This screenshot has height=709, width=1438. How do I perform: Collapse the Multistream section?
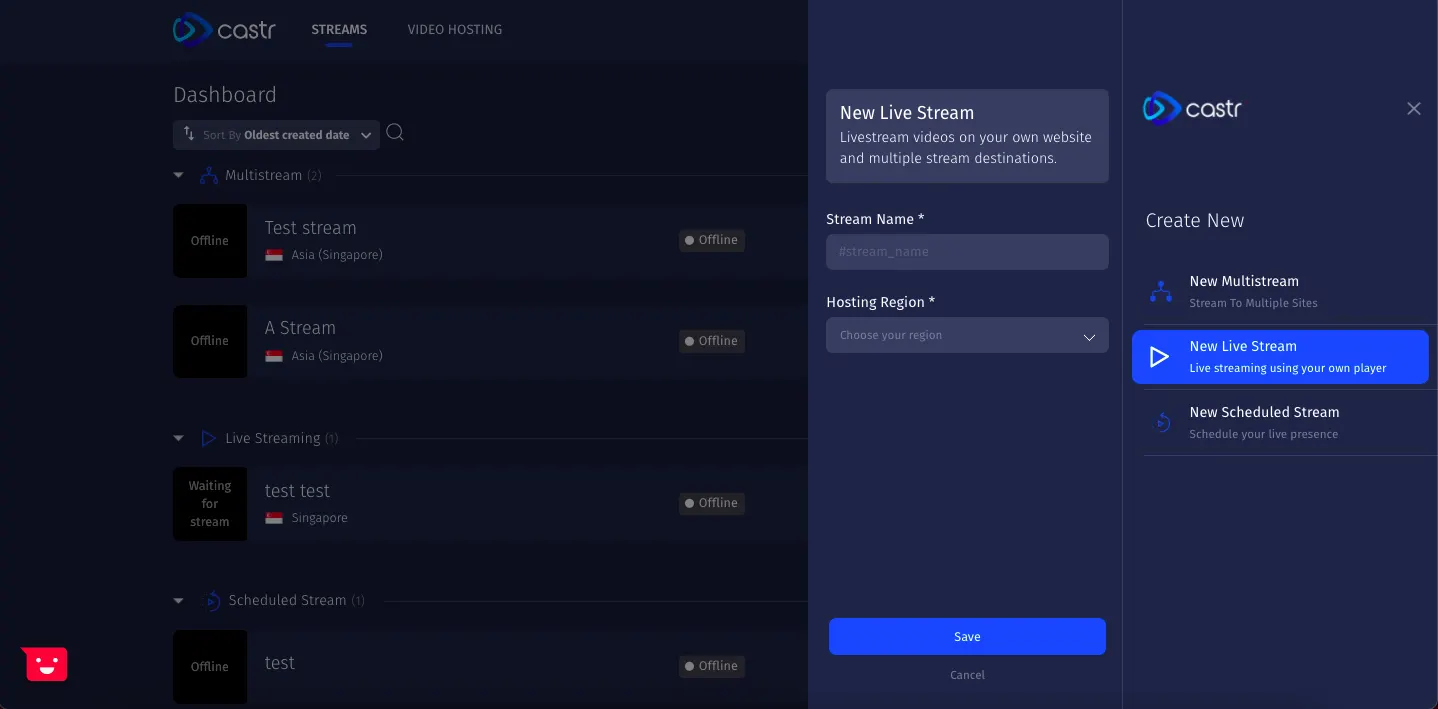click(178, 175)
